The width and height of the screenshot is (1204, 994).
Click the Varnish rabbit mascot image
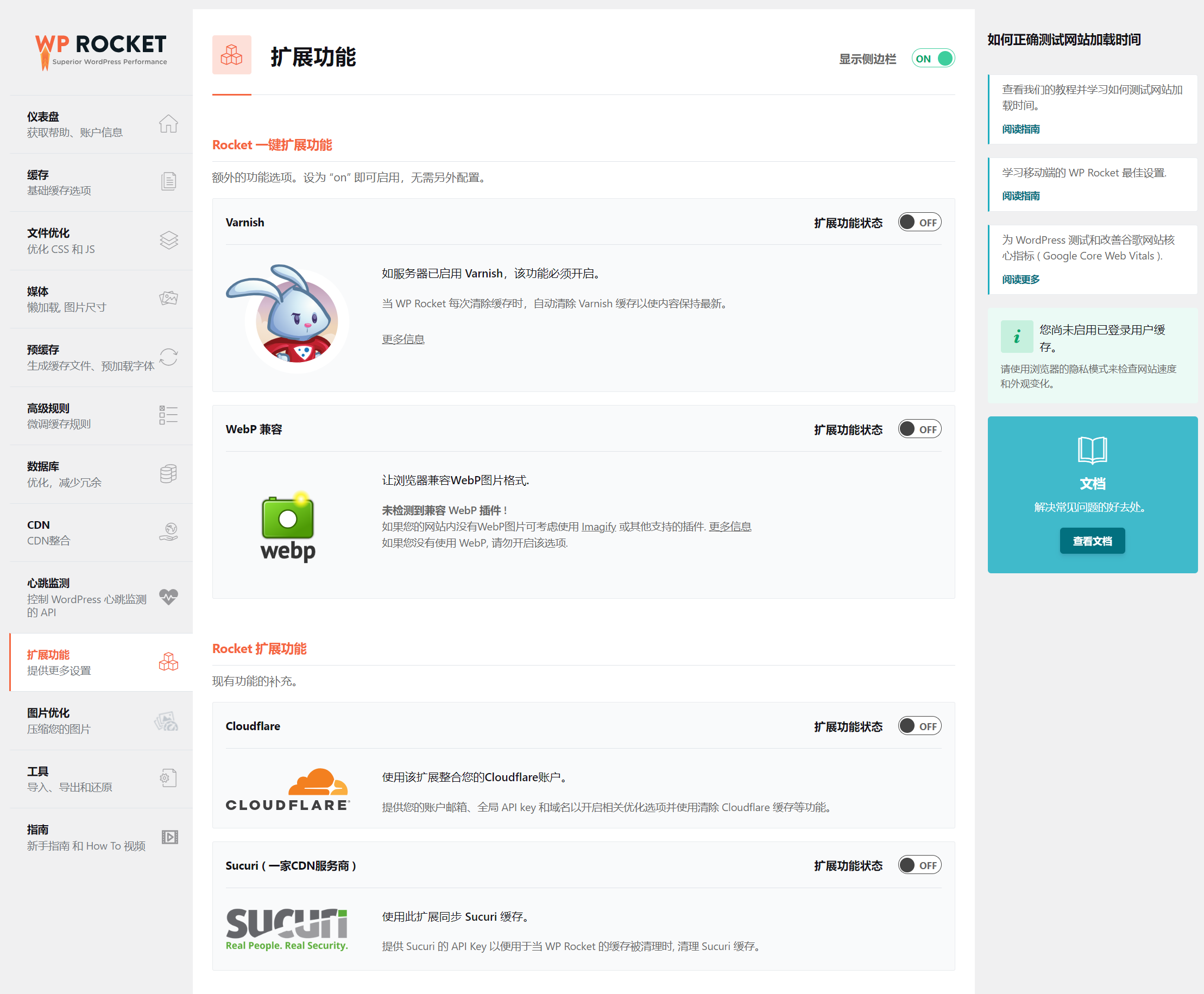[x=287, y=318]
